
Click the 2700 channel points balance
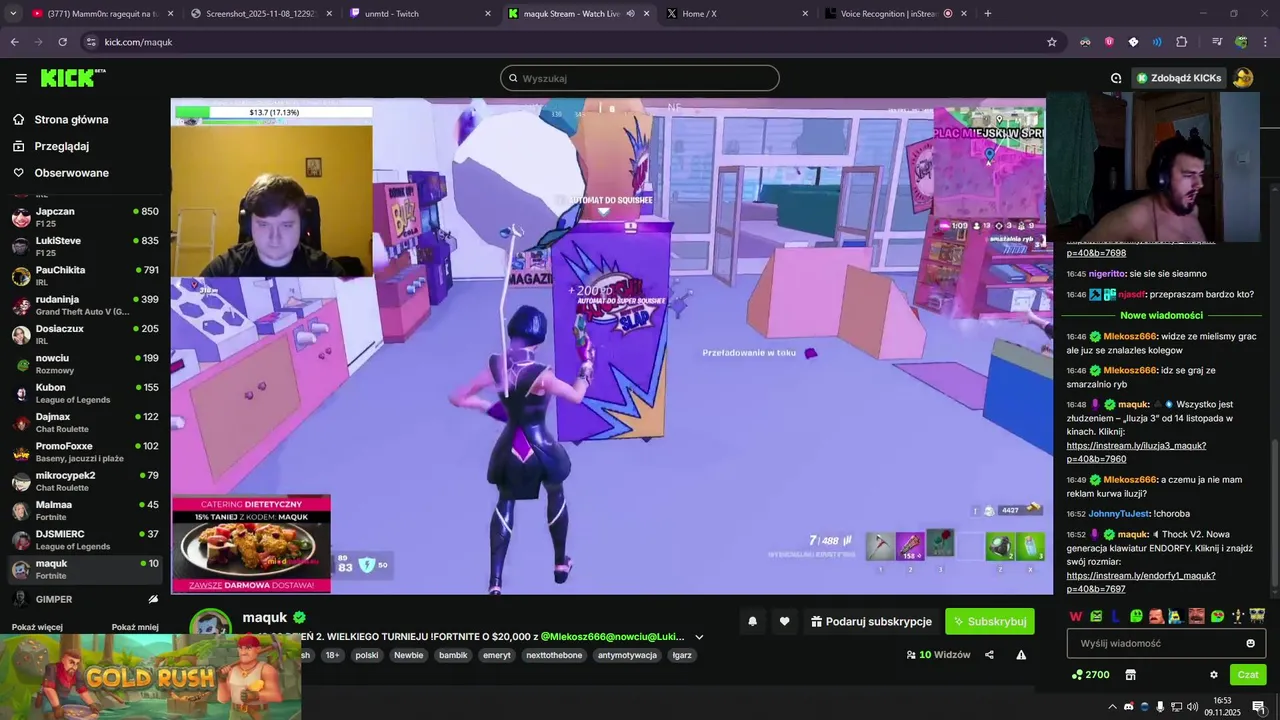[x=1090, y=675]
